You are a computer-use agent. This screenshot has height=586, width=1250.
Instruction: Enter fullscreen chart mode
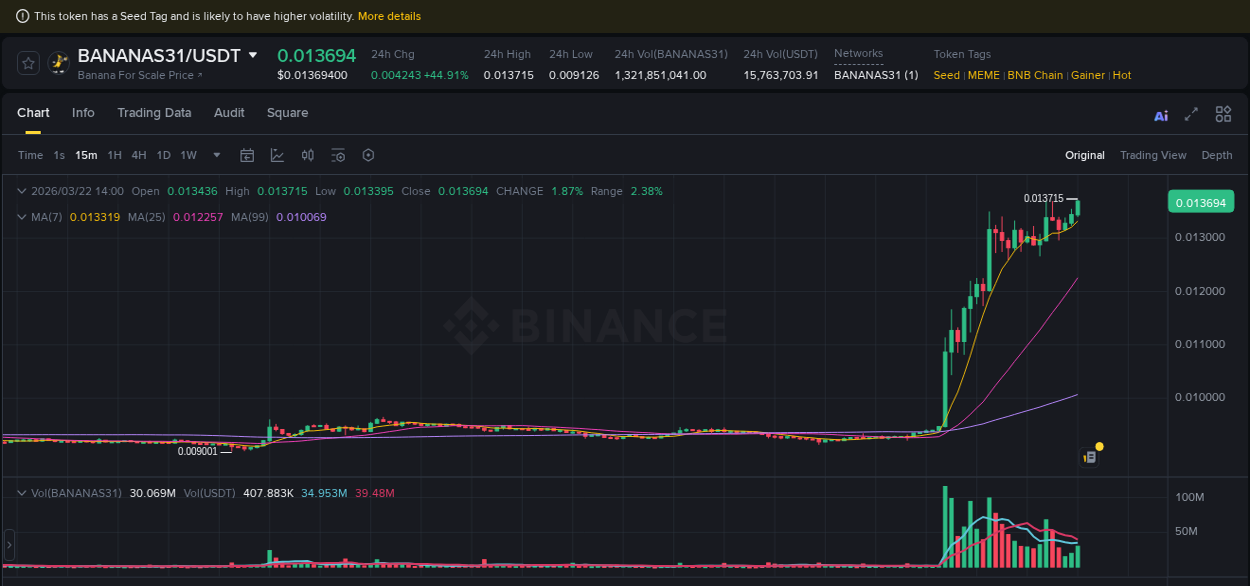click(x=1191, y=115)
